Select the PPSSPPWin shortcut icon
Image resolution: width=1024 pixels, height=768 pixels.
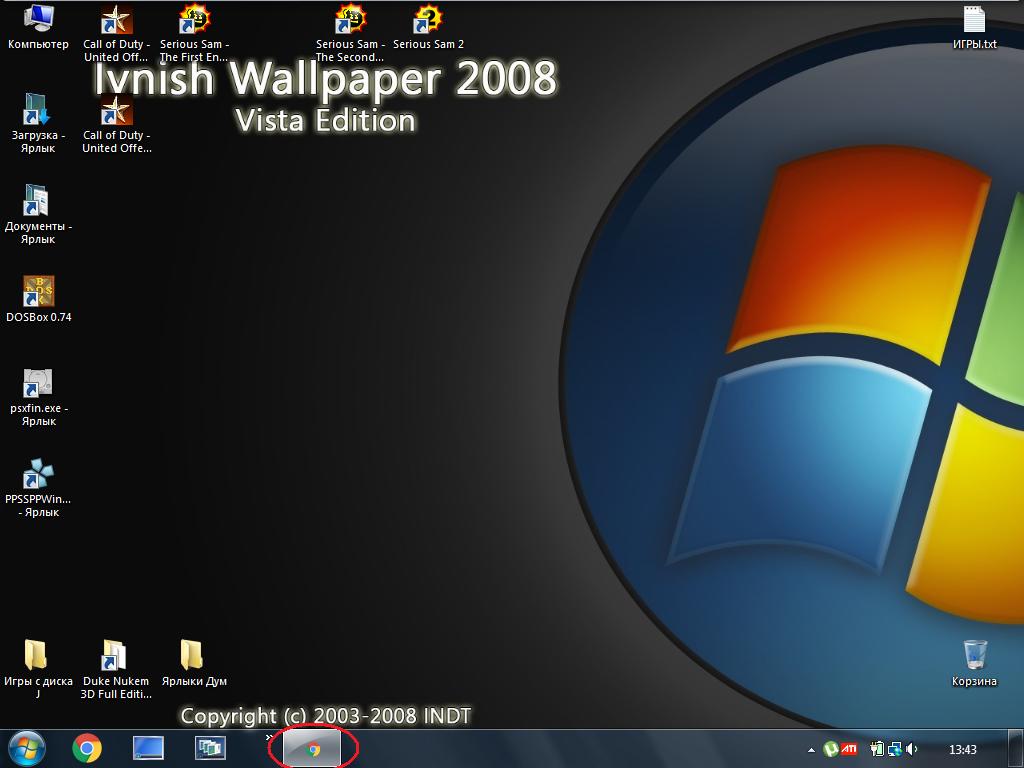pos(38,487)
